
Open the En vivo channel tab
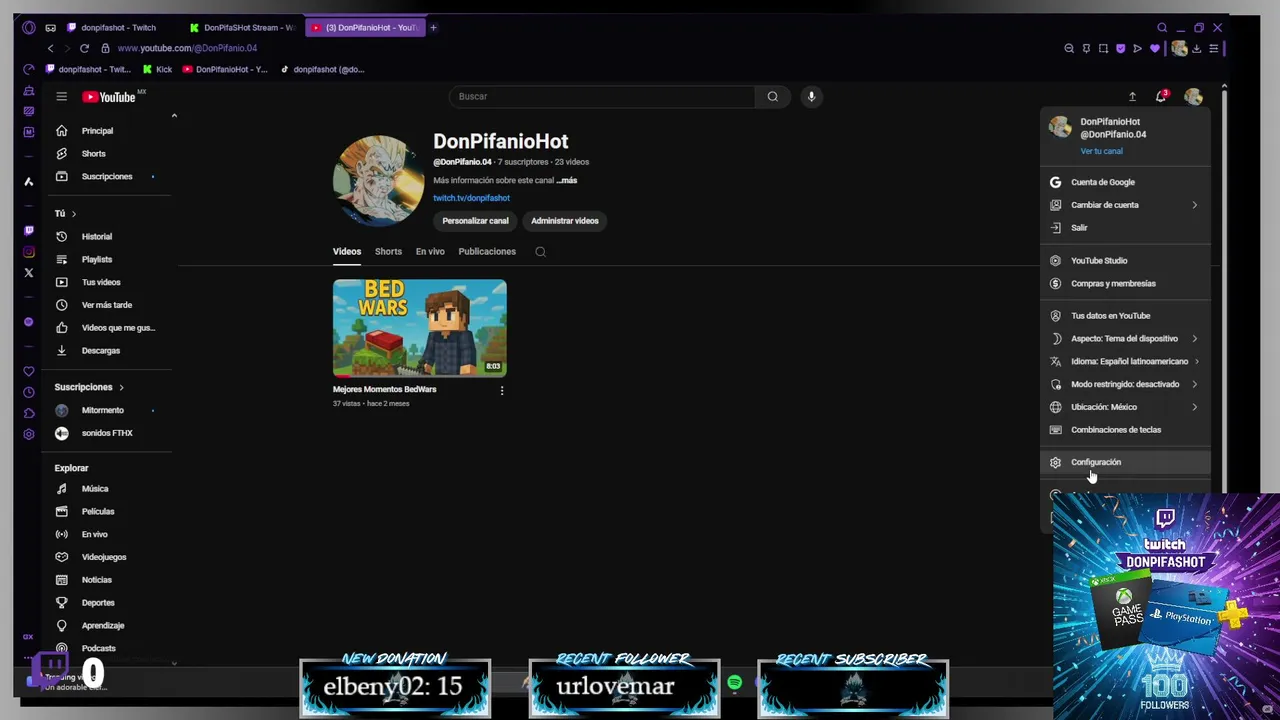click(430, 251)
